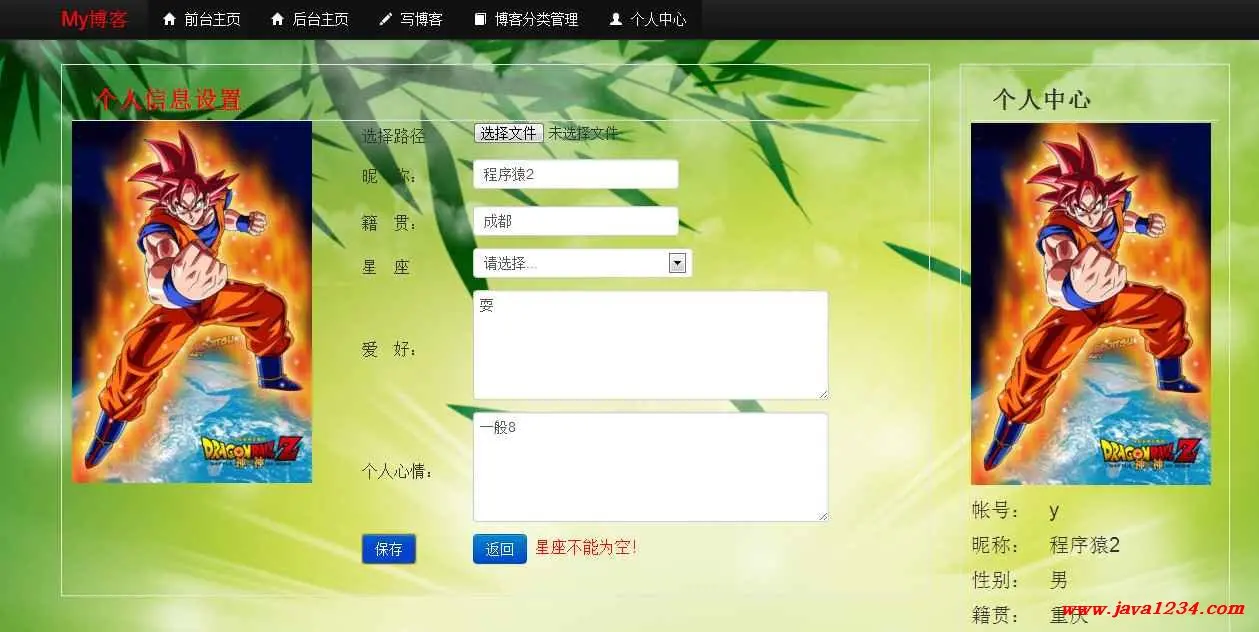Image resolution: width=1259 pixels, height=632 pixels.
Task: Open the My博客 brand logo link
Action: tap(94, 19)
